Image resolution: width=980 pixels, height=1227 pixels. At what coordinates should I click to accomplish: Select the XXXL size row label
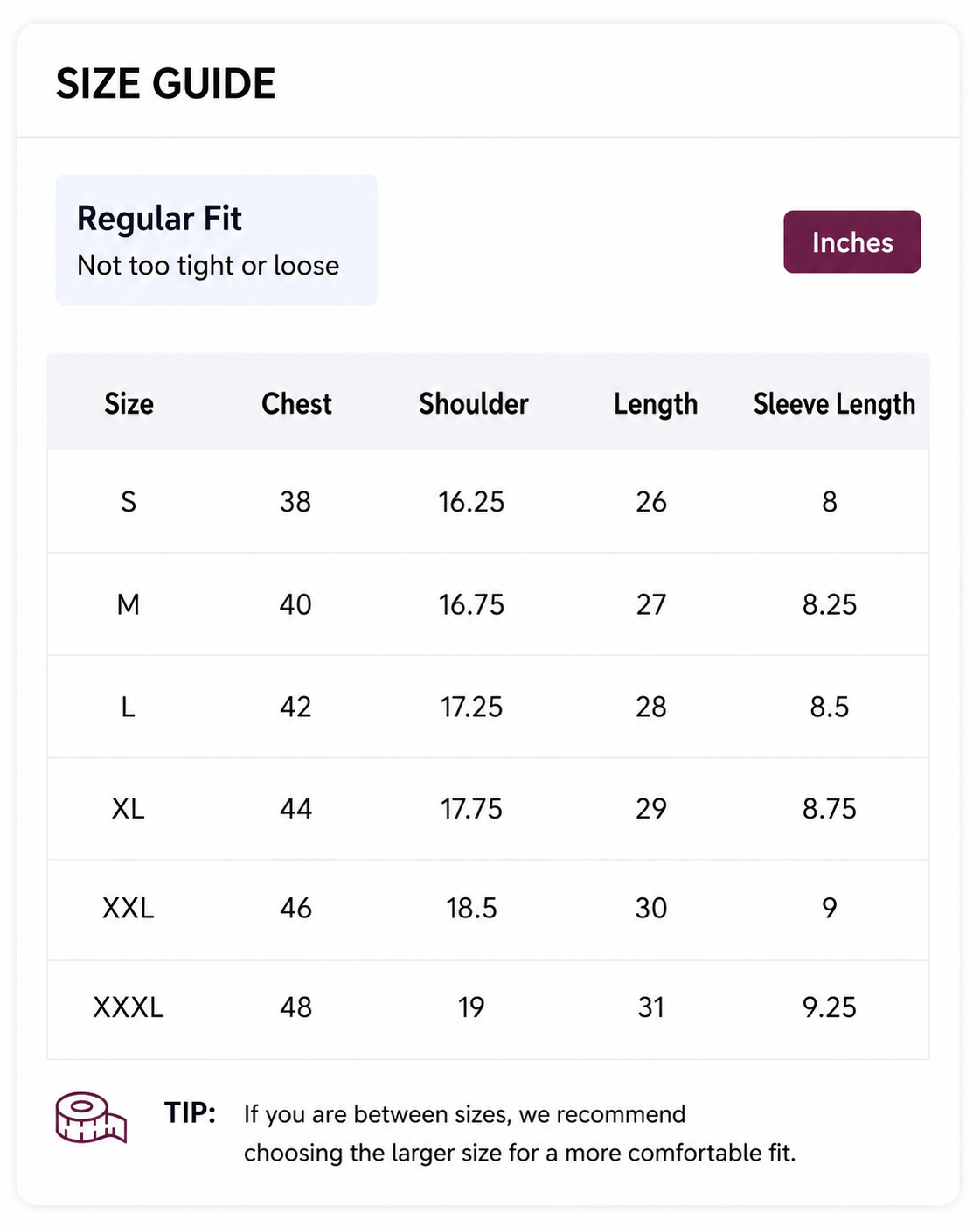(x=129, y=1007)
